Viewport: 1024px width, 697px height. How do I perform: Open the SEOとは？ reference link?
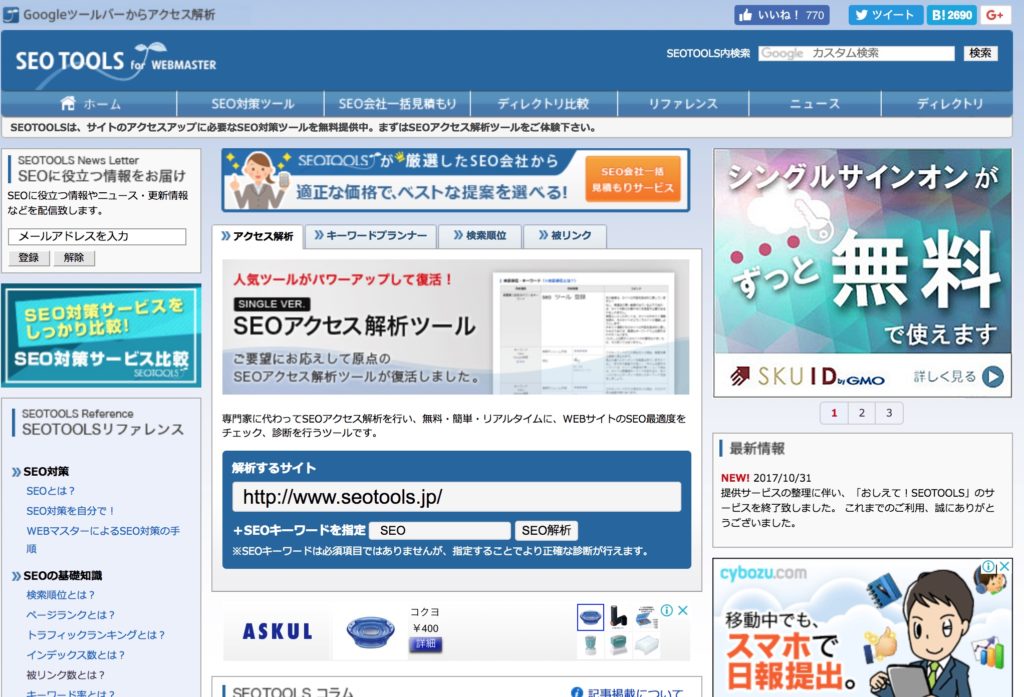pos(51,491)
